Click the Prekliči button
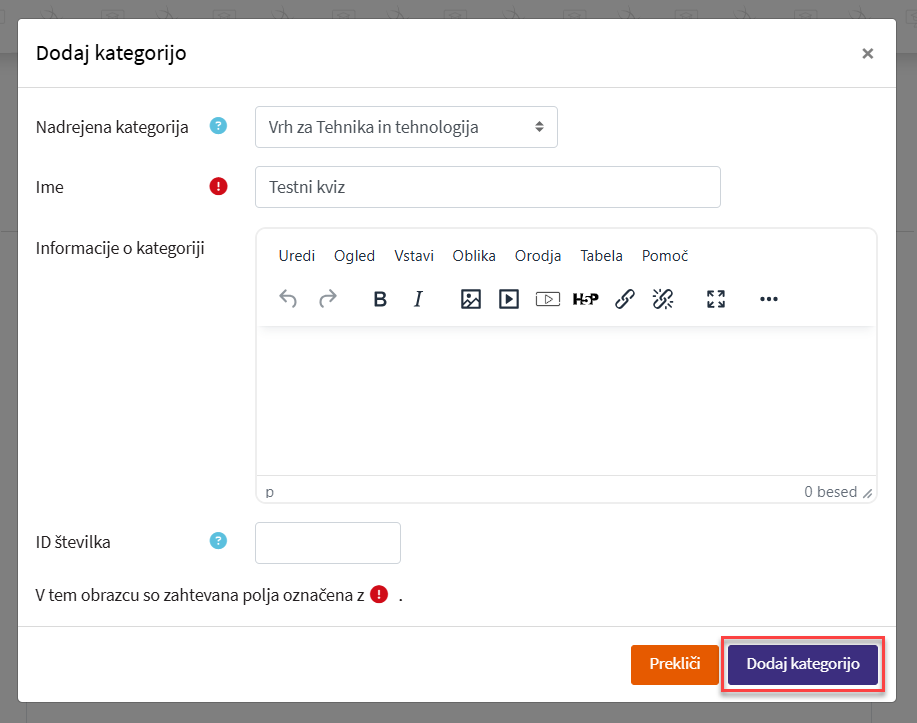This screenshot has height=723, width=917. coord(675,665)
